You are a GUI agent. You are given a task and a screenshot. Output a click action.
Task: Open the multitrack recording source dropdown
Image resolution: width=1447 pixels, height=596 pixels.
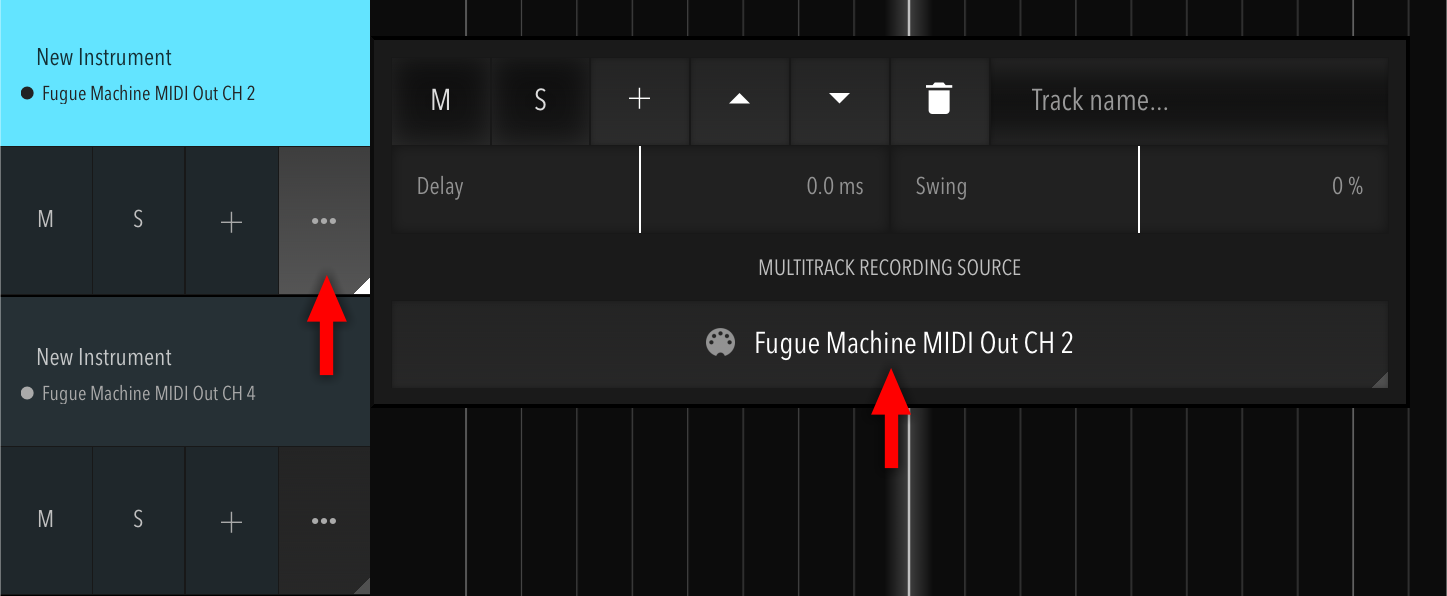point(890,344)
